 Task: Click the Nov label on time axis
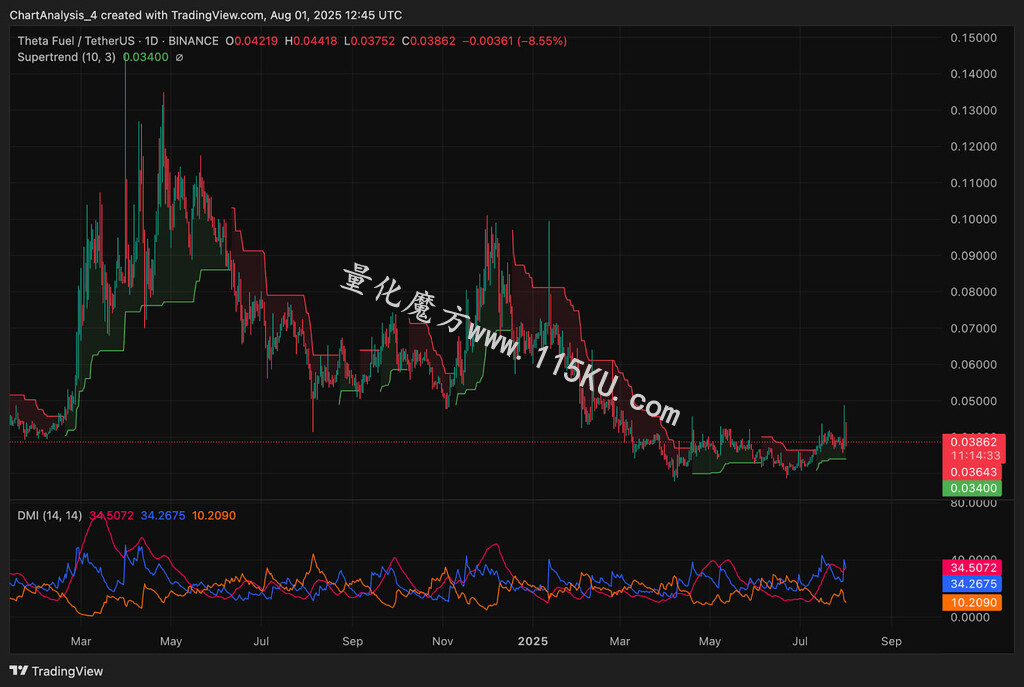click(442, 641)
